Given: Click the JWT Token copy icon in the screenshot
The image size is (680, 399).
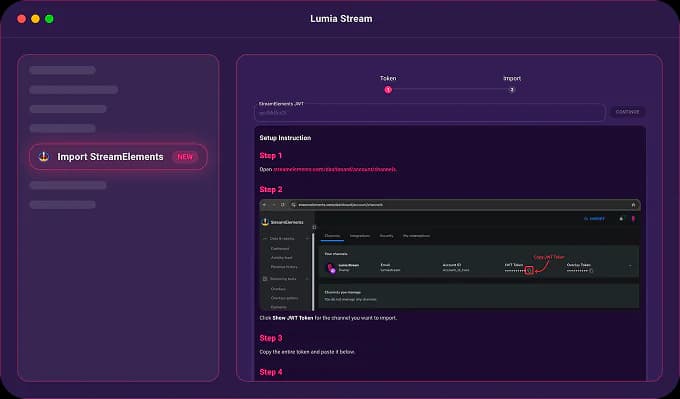Looking at the screenshot, I should pyautogui.click(x=529, y=270).
